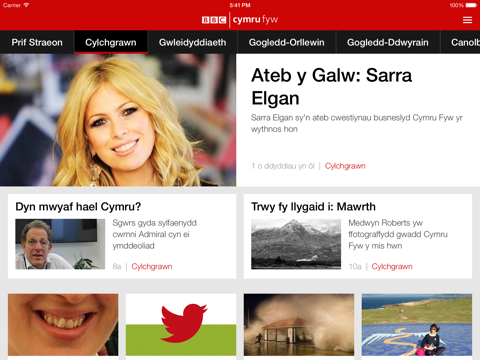
Task: Tap the Wi-Fi signal icon
Action: [26, 5]
